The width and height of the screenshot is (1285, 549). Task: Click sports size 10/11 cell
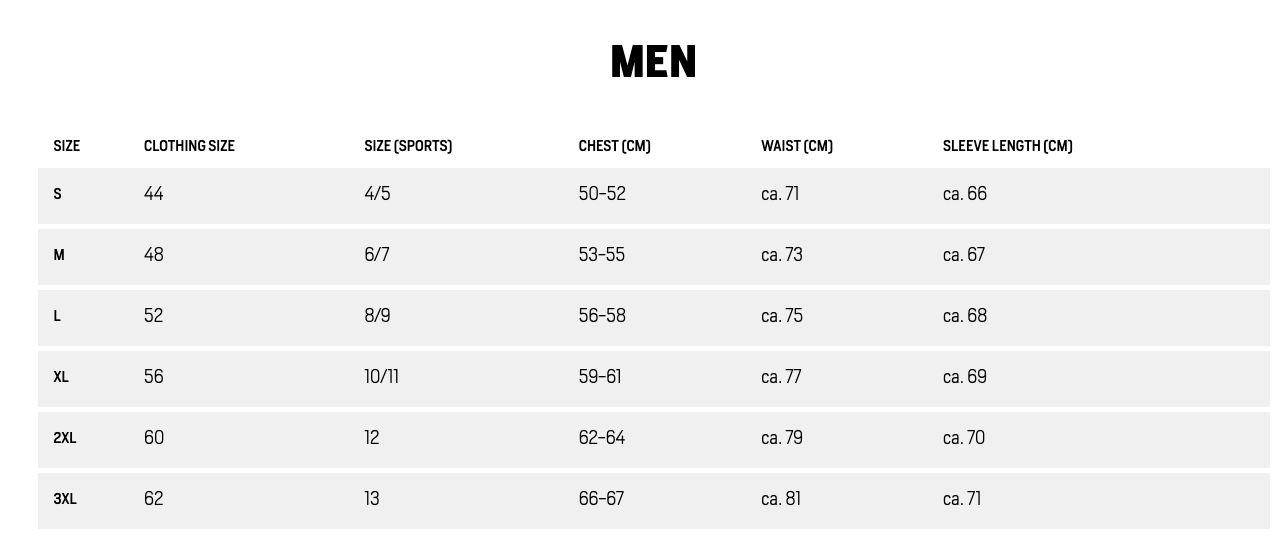pyautogui.click(x=381, y=377)
